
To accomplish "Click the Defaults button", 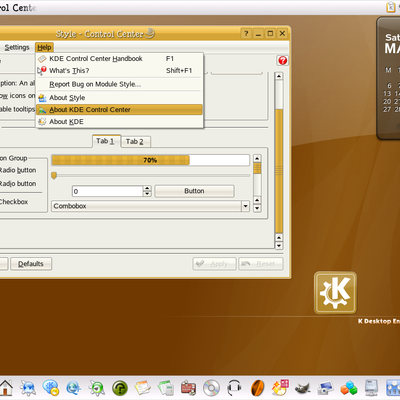I will tap(31, 264).
